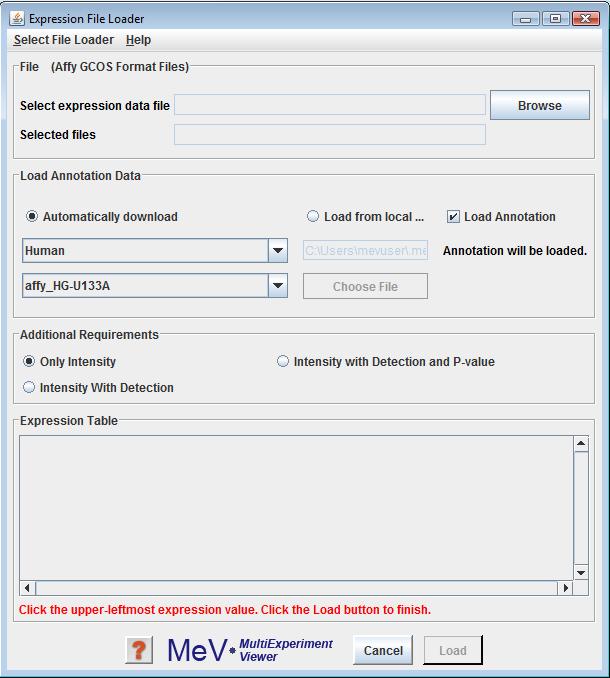Open the affy_HG-U133A array dropdown

tap(278, 287)
